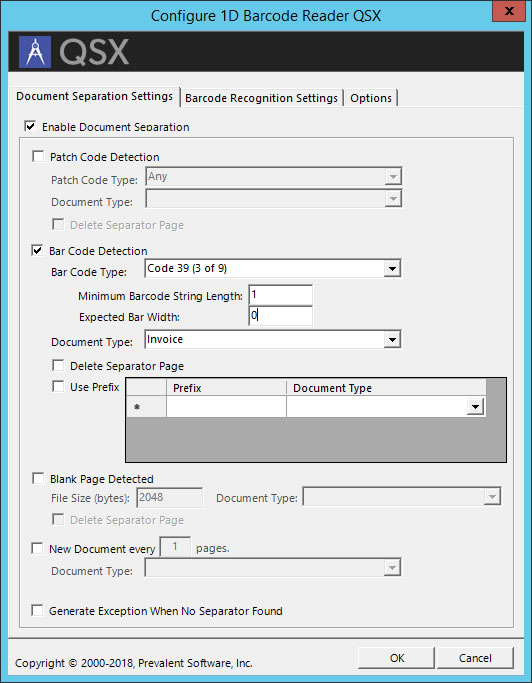Uncheck Enable Document Separation

coord(30,127)
